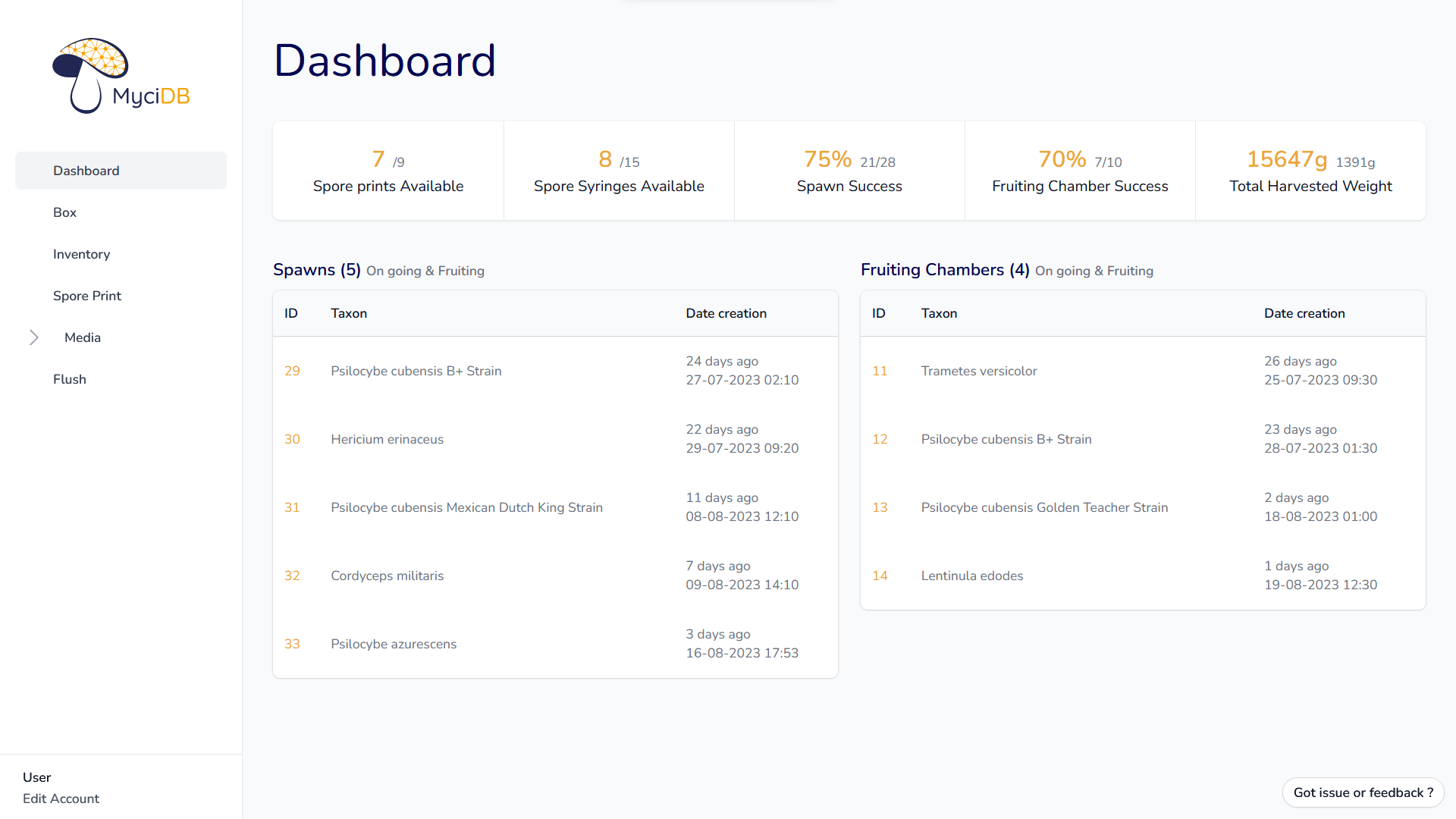Open fruiting chamber ID 14 Lentinula edodes
The image size is (1456, 819).
click(880, 576)
